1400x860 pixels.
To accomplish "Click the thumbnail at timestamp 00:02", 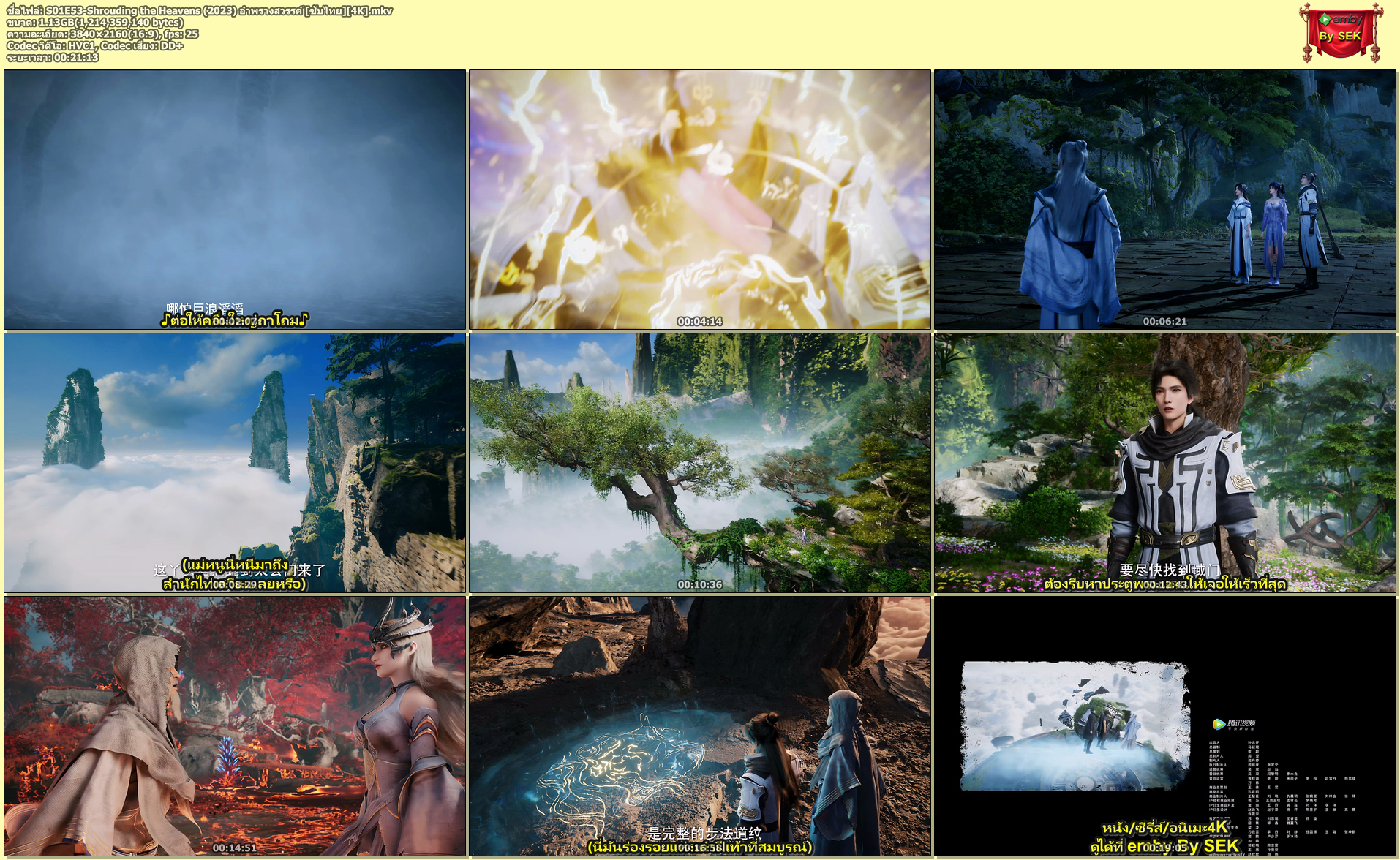I will (x=235, y=200).
